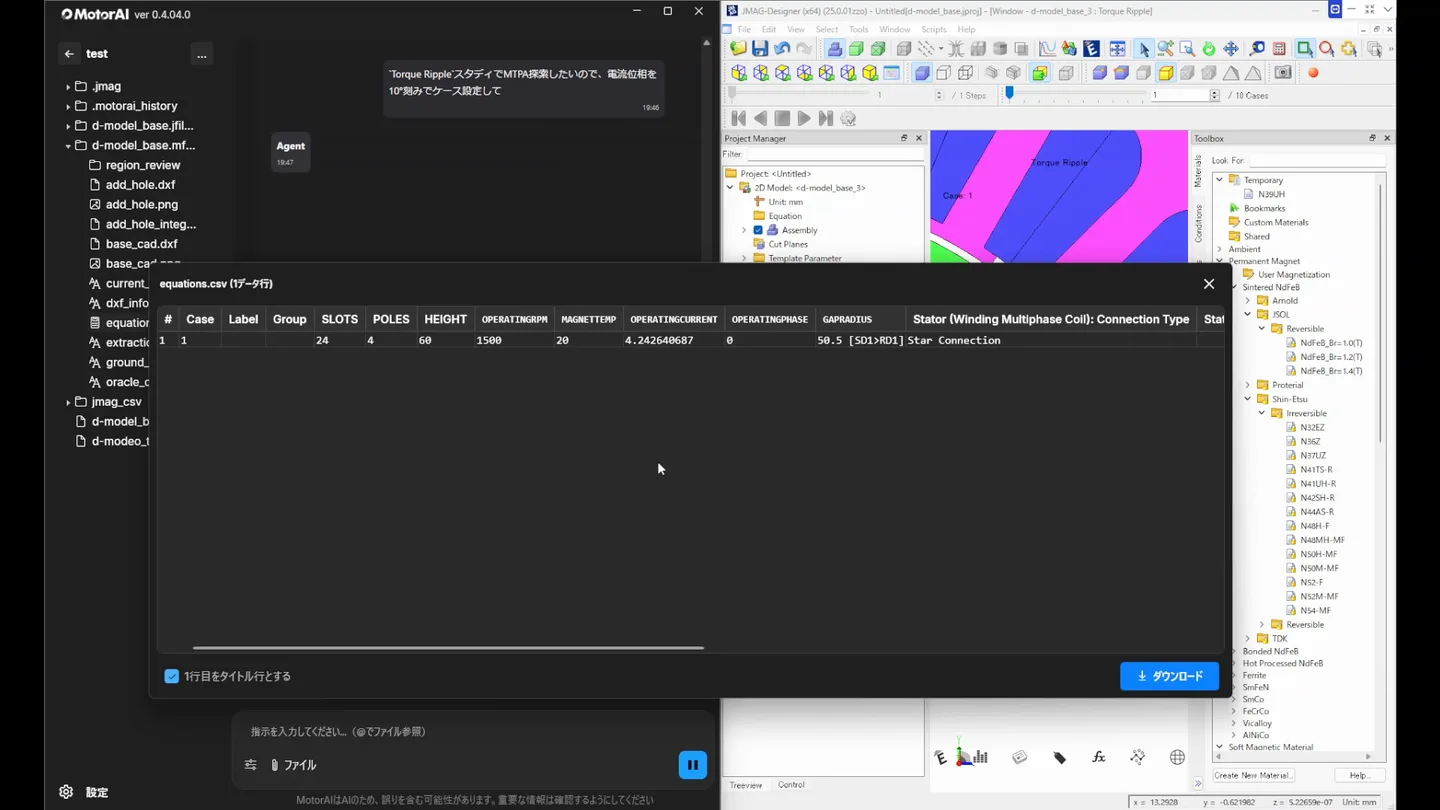Activate the blue four-arrow pan tool
Viewport: 1440px width, 810px height.
[1231, 49]
